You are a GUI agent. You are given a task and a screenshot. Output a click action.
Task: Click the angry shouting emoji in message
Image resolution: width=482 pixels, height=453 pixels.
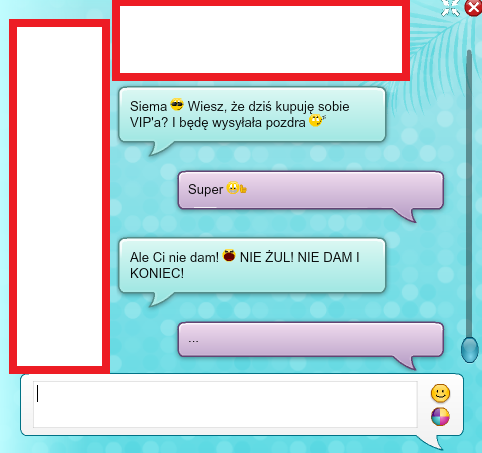[229, 256]
